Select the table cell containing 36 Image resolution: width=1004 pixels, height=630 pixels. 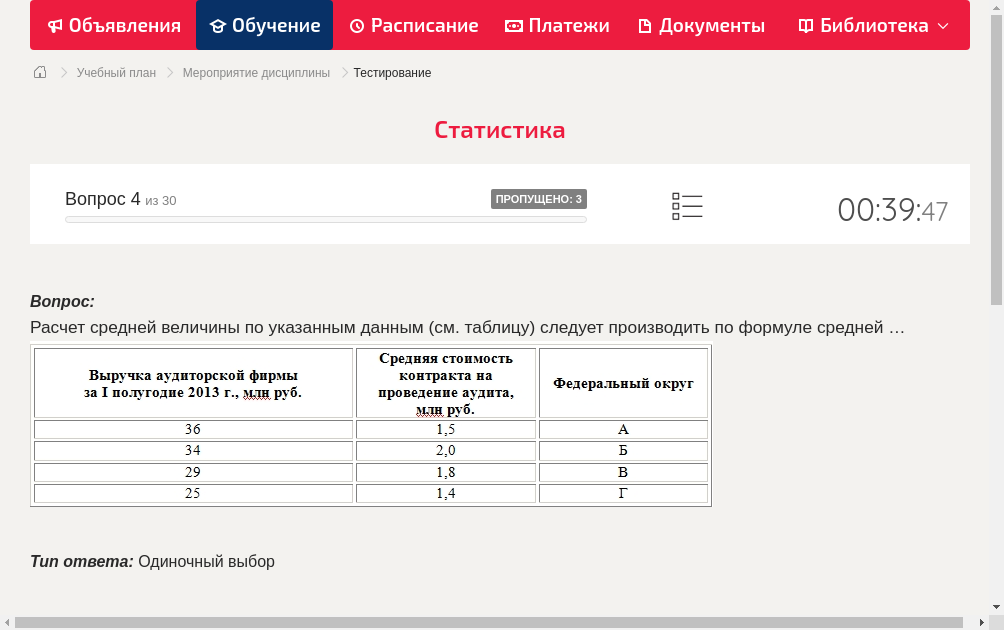click(x=193, y=429)
